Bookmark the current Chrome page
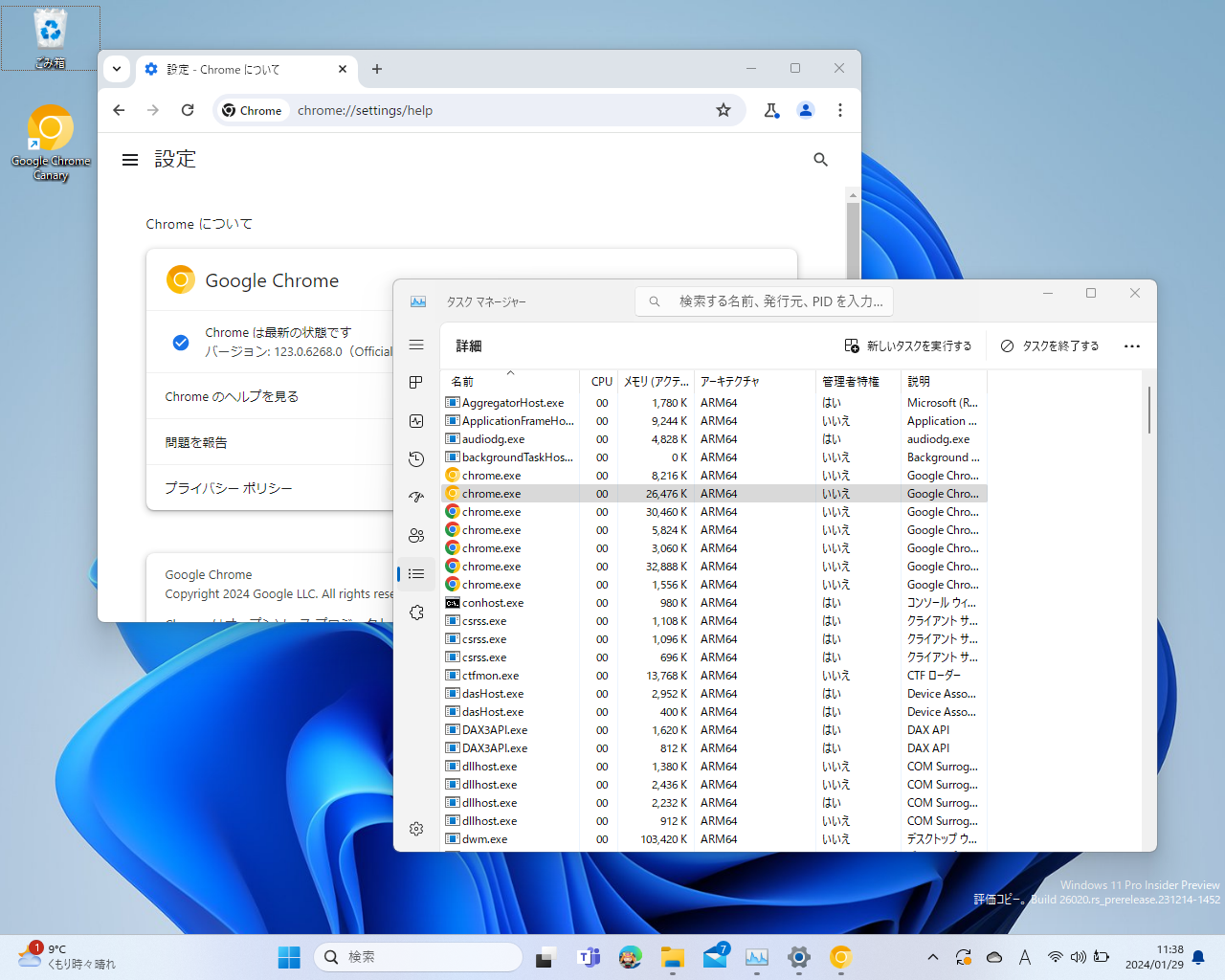 click(724, 110)
